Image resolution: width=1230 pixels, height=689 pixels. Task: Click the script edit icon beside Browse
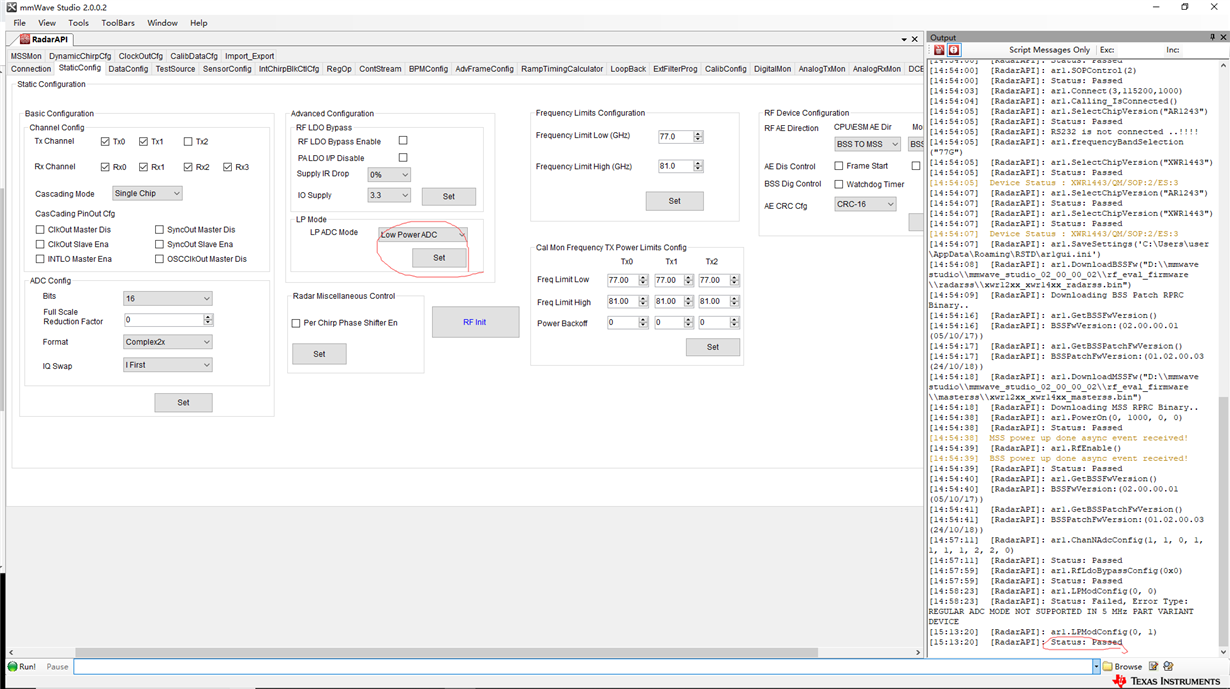[x=1153, y=666]
